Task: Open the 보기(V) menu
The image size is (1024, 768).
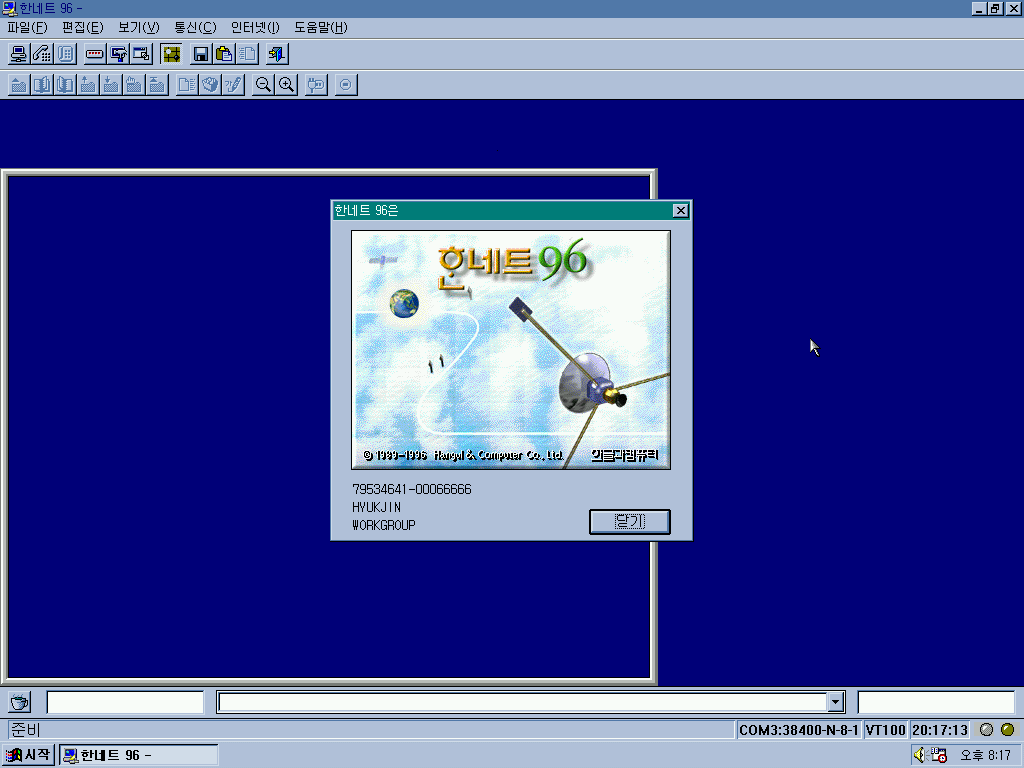Action: tap(138, 27)
